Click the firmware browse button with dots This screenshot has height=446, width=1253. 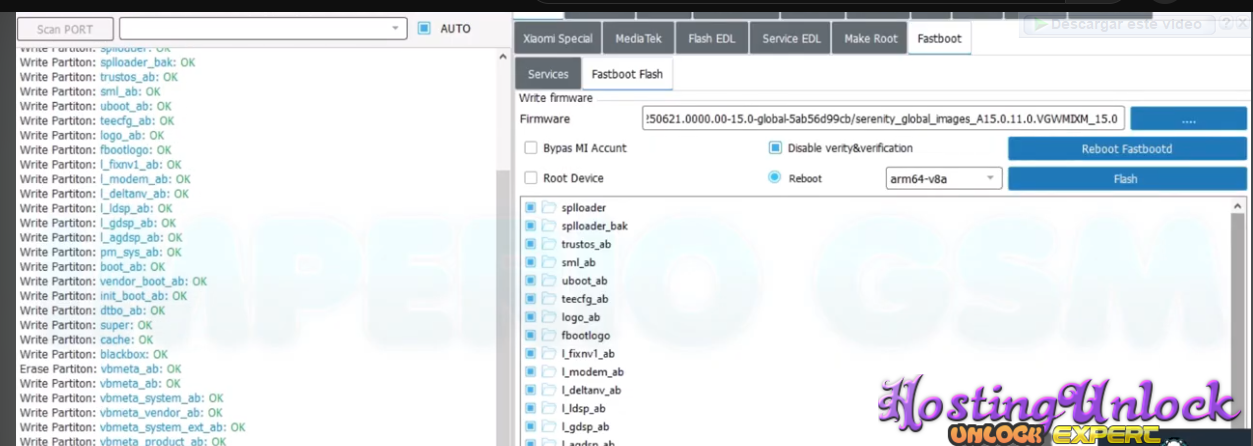tap(1188, 119)
